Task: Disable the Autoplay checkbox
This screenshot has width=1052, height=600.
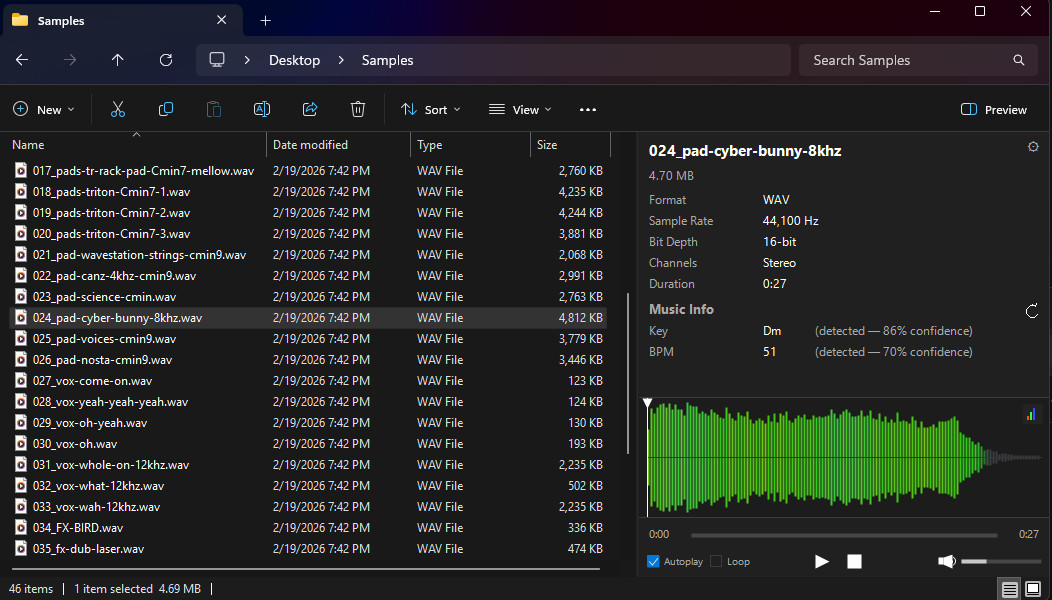Action: coord(654,562)
